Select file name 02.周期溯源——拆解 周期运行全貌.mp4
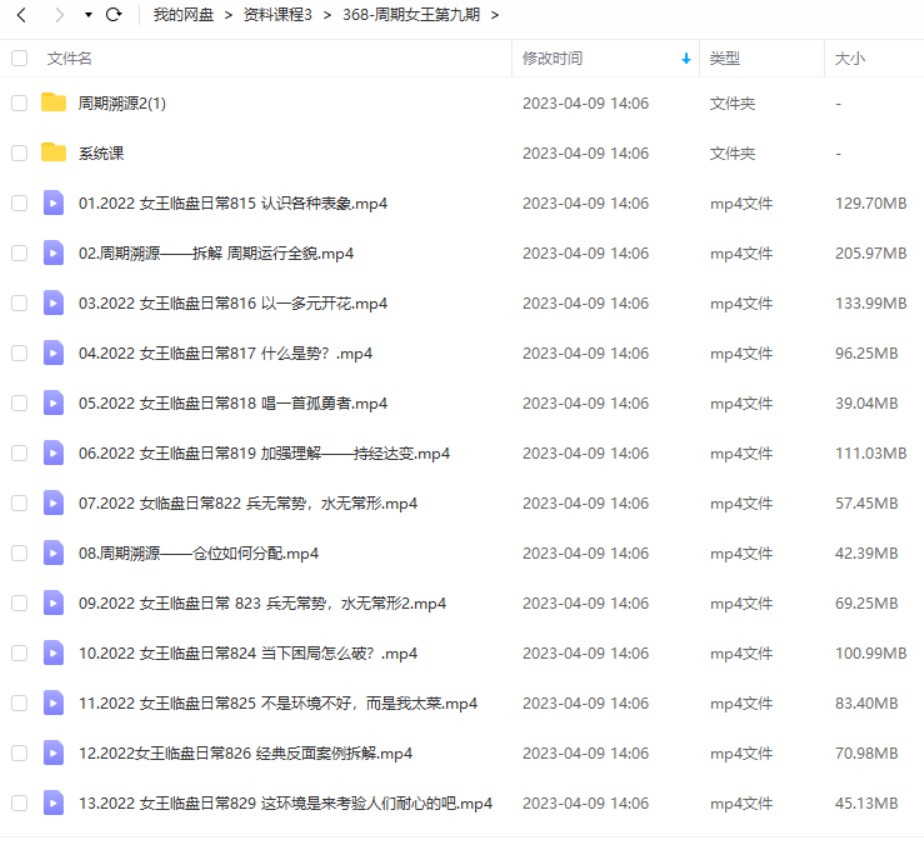The height and width of the screenshot is (848, 924). click(x=216, y=253)
